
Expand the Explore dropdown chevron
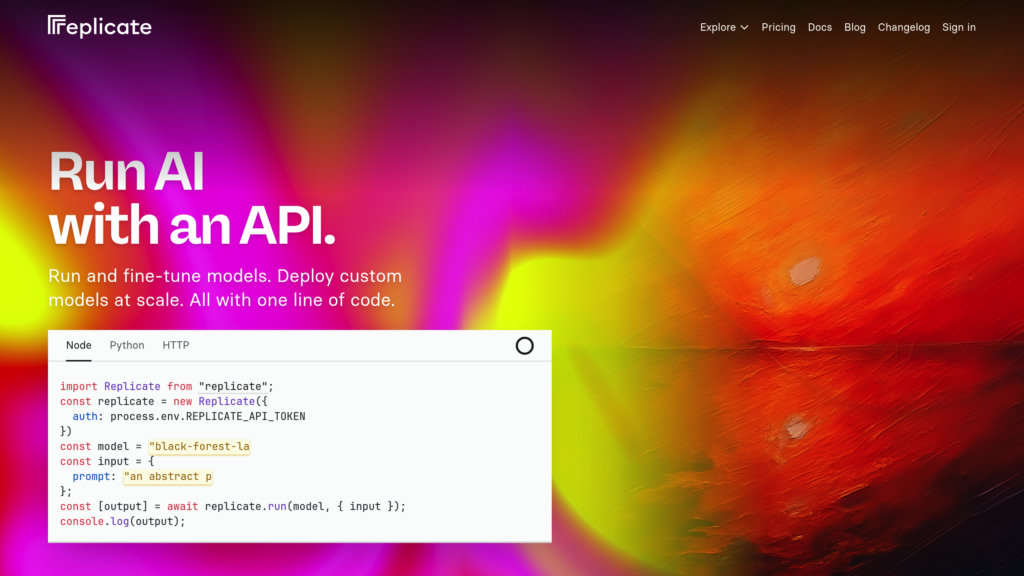pos(744,28)
